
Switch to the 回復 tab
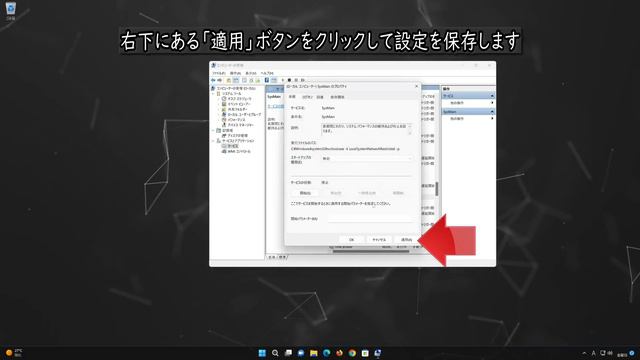pos(320,97)
